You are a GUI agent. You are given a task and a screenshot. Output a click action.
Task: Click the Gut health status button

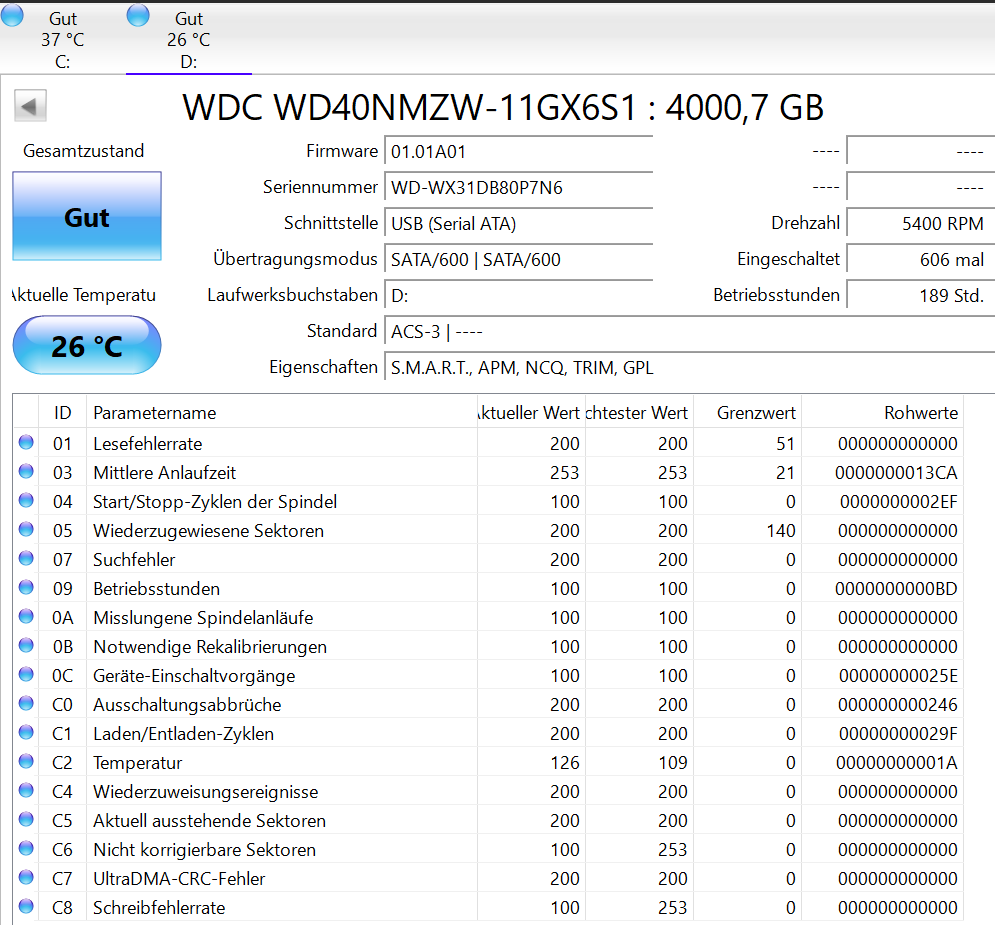87,216
